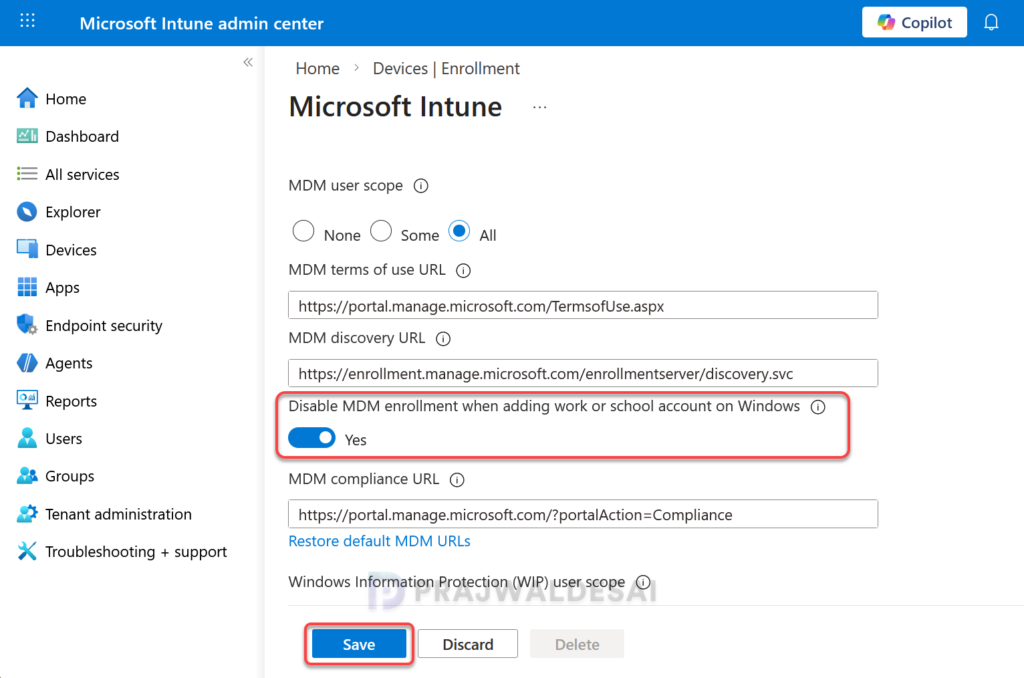Image resolution: width=1024 pixels, height=678 pixels.
Task: Click the Reports screen icon
Action: pos(27,400)
